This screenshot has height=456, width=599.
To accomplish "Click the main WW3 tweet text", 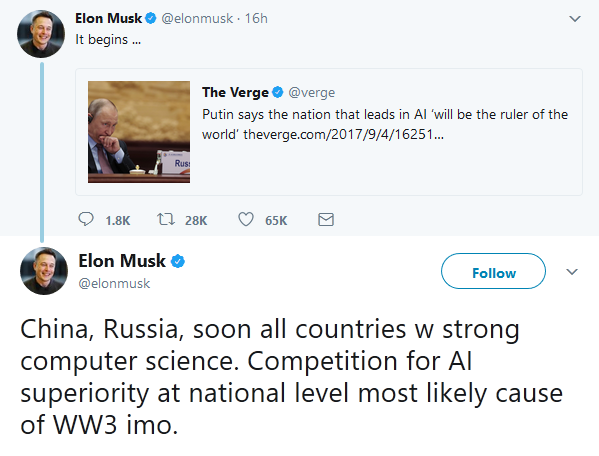I will point(291,377).
